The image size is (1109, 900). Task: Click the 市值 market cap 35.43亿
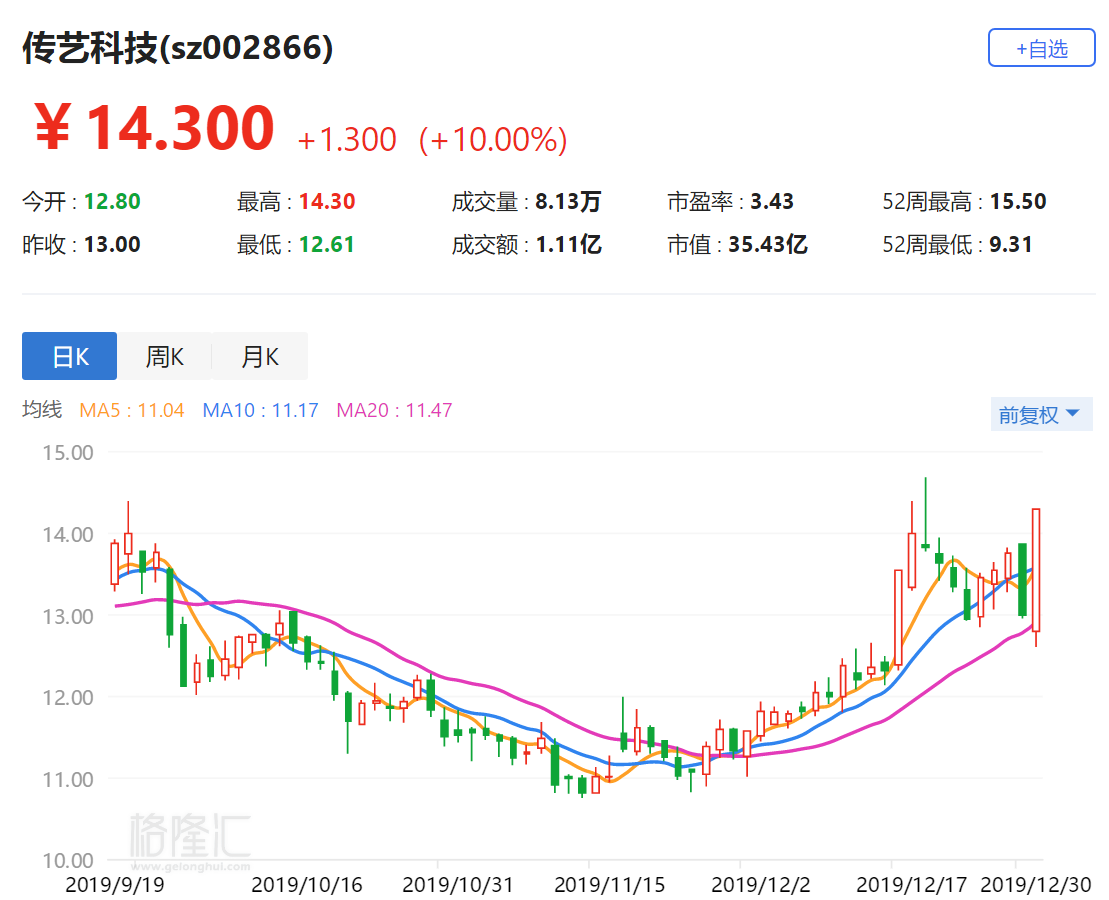click(768, 245)
